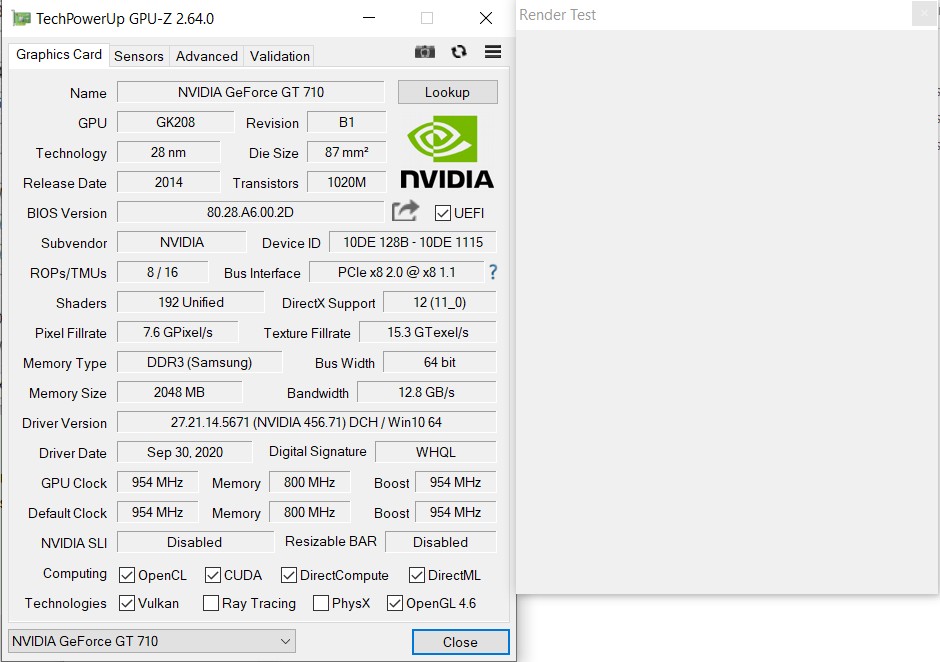The height and width of the screenshot is (662, 940).
Task: Toggle the UEFI checkbox
Action: [443, 213]
